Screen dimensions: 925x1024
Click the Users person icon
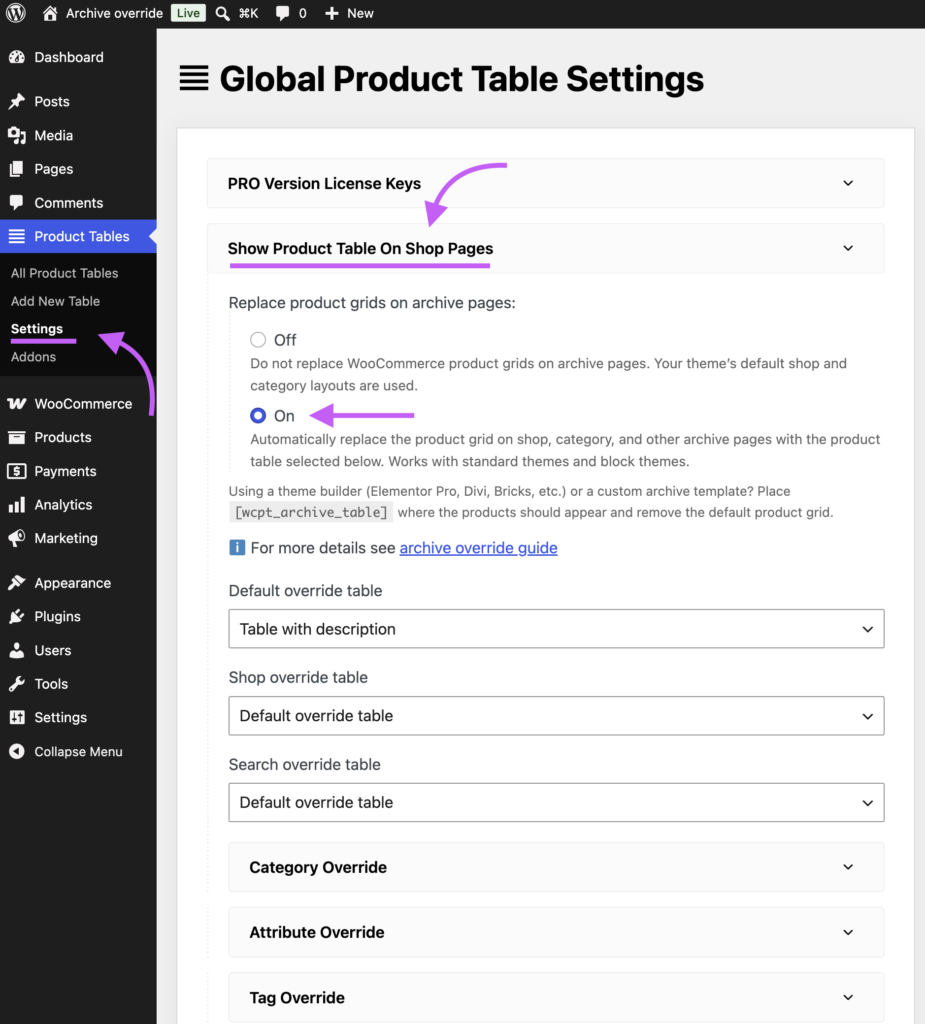17,650
